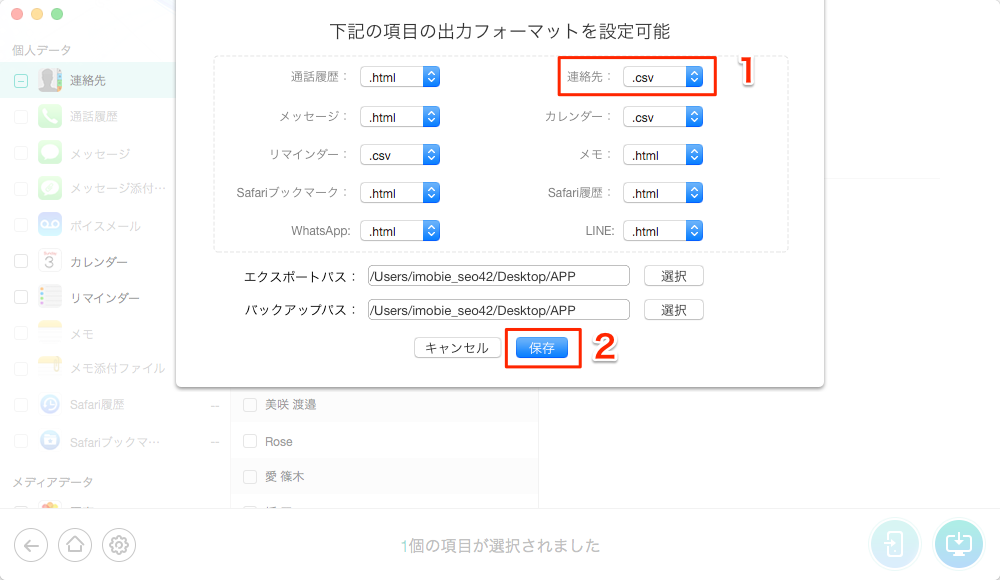Screen dimensions: 1000x580
Task: Open the メッセージ format dropdown
Action: (x=400, y=117)
